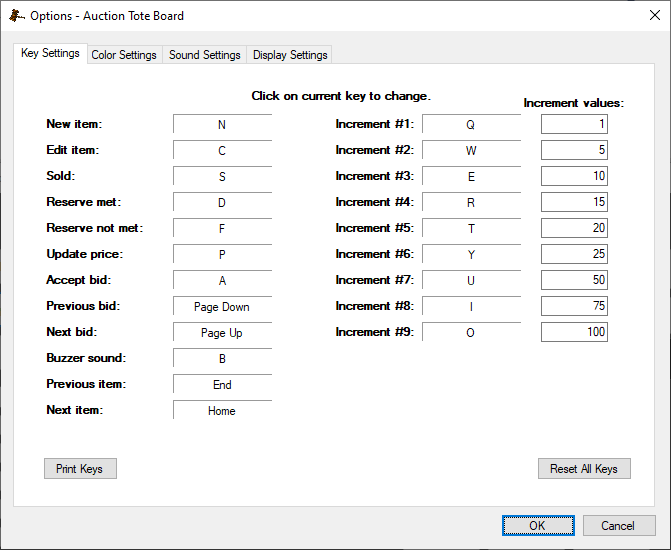Switch to the Color Settings tab
Viewport: 671px width, 550px height.
(x=124, y=55)
